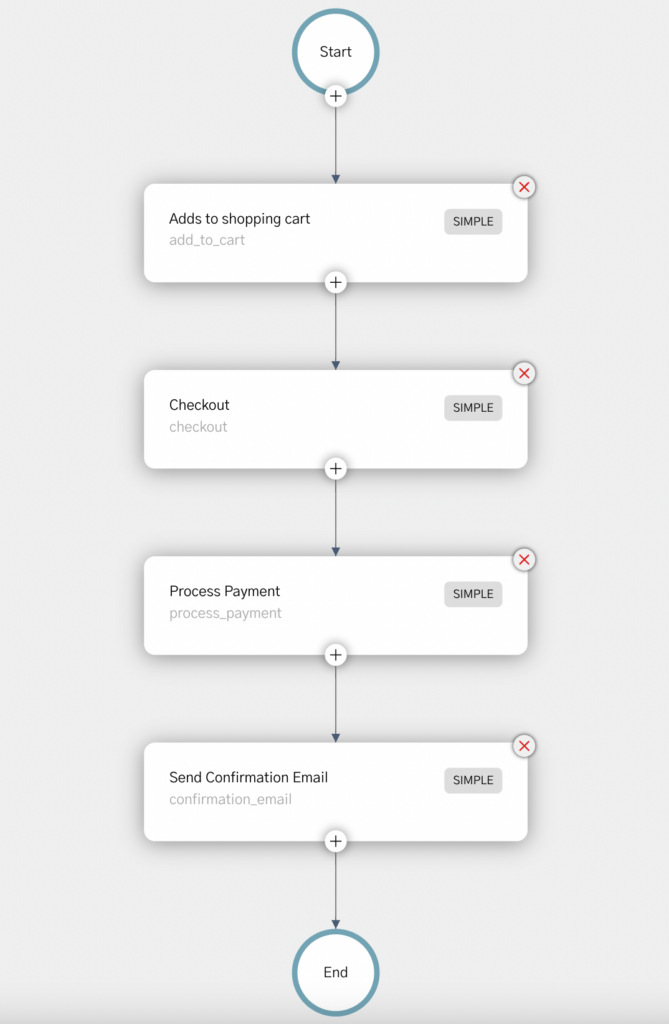Viewport: 669px width, 1024px height.
Task: Select the Start node
Action: click(336, 52)
